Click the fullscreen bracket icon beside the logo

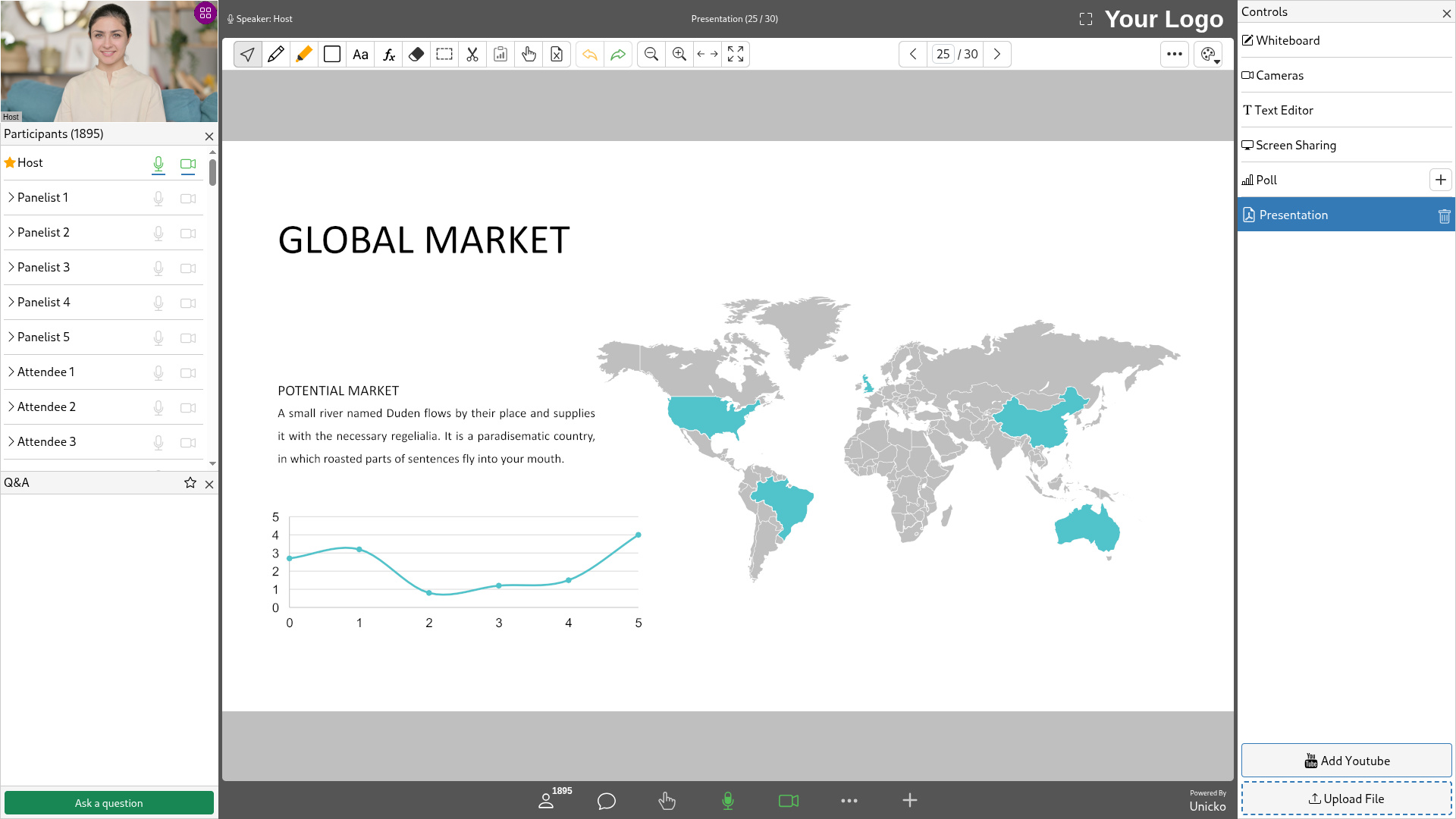coord(1086,19)
